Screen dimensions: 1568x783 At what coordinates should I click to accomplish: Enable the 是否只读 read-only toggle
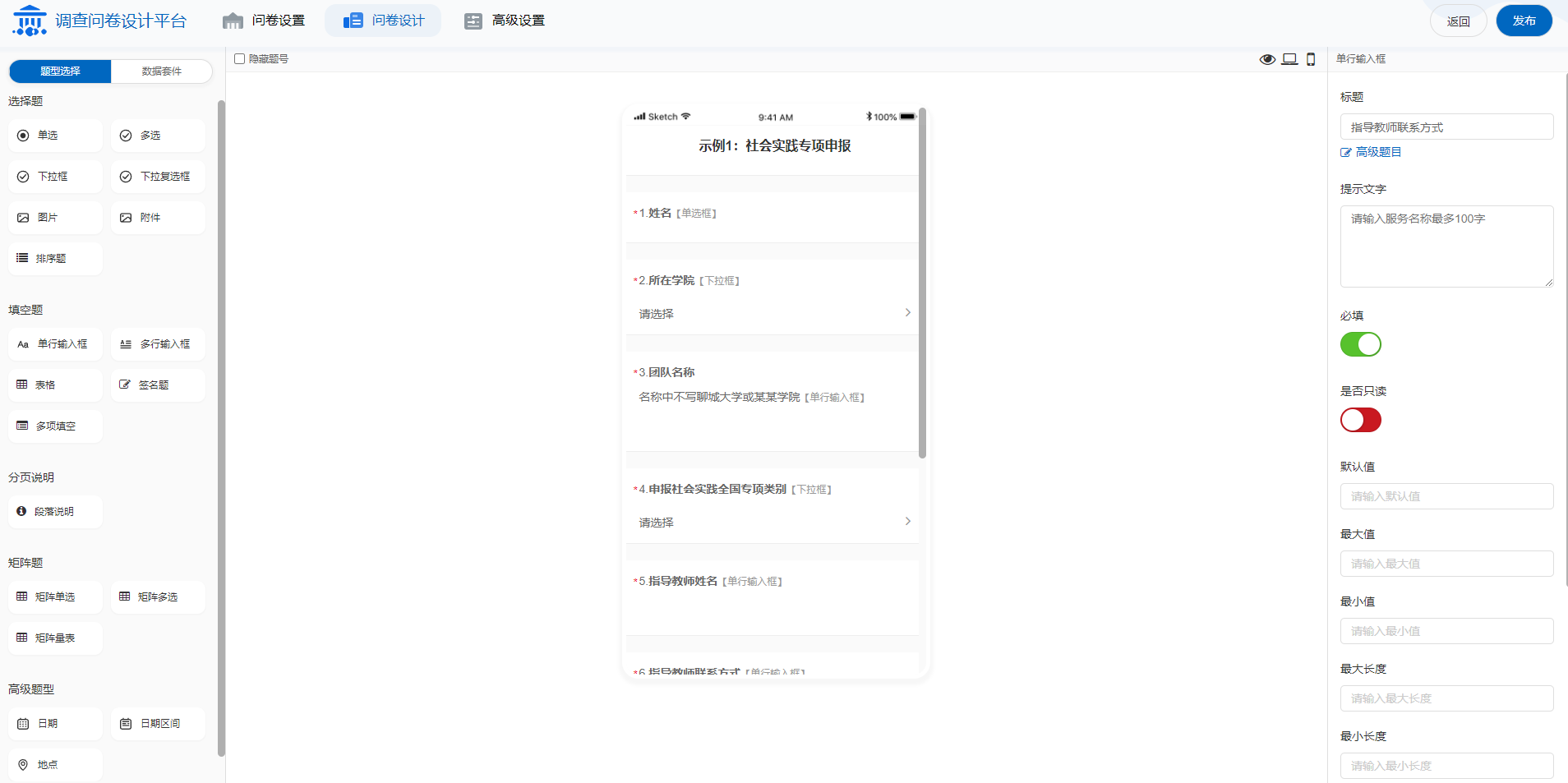[1360, 420]
